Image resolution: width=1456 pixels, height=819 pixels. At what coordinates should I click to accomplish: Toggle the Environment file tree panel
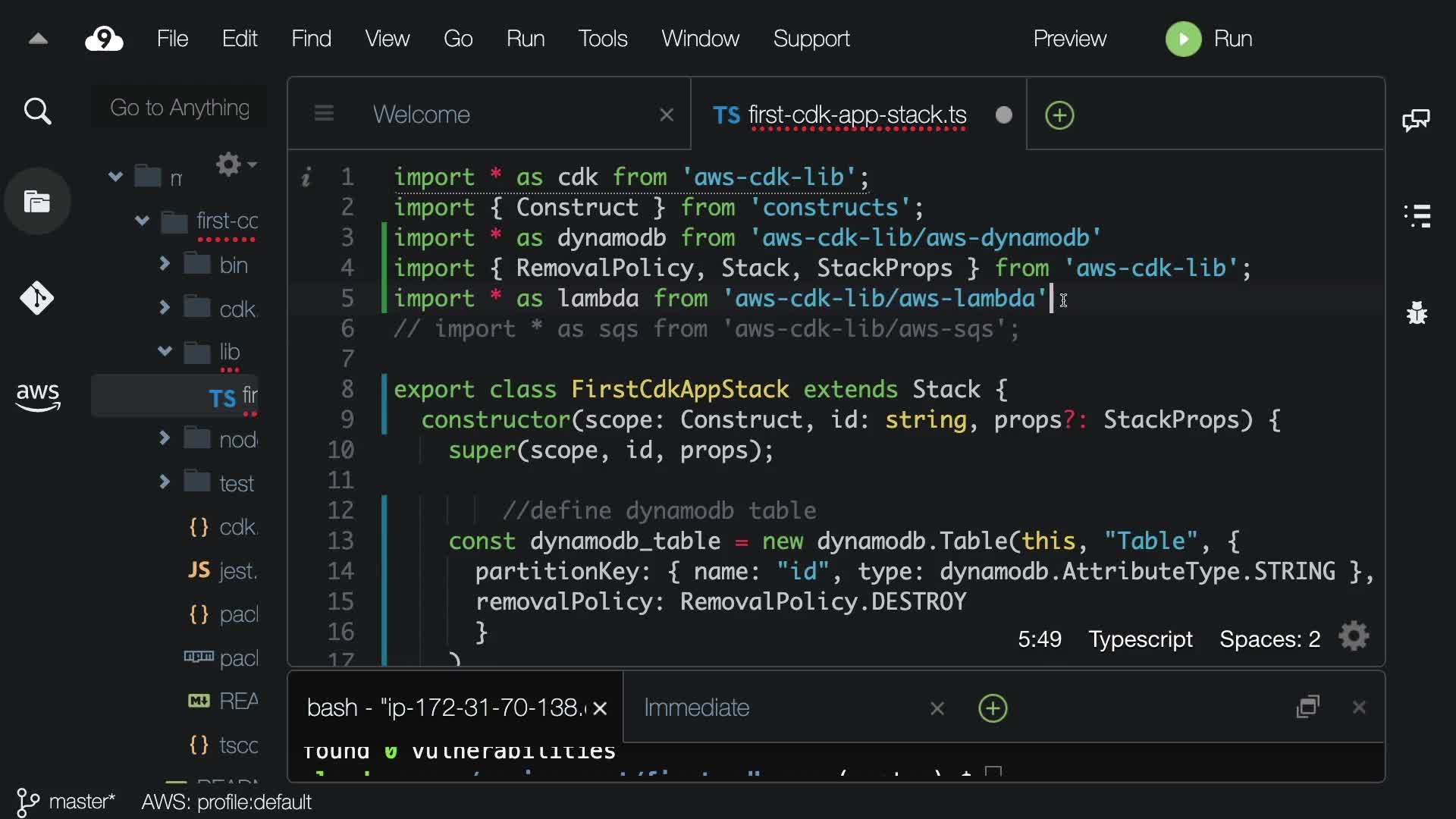37,202
